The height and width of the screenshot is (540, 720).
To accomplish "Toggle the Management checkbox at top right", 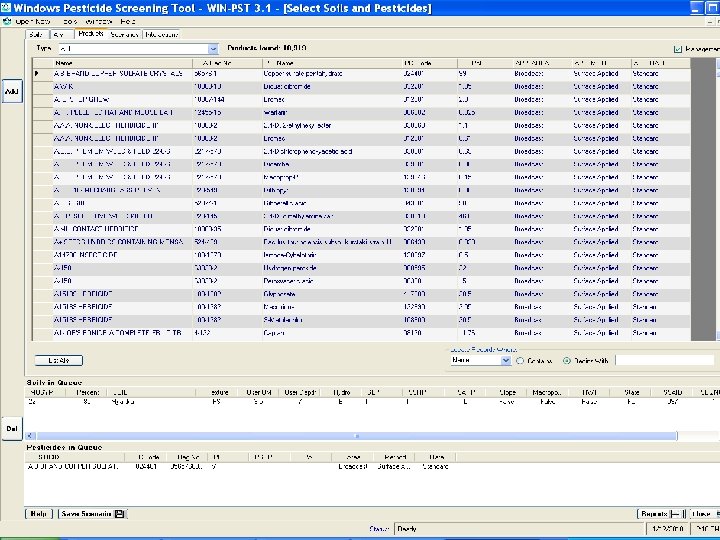I will tap(677, 49).
